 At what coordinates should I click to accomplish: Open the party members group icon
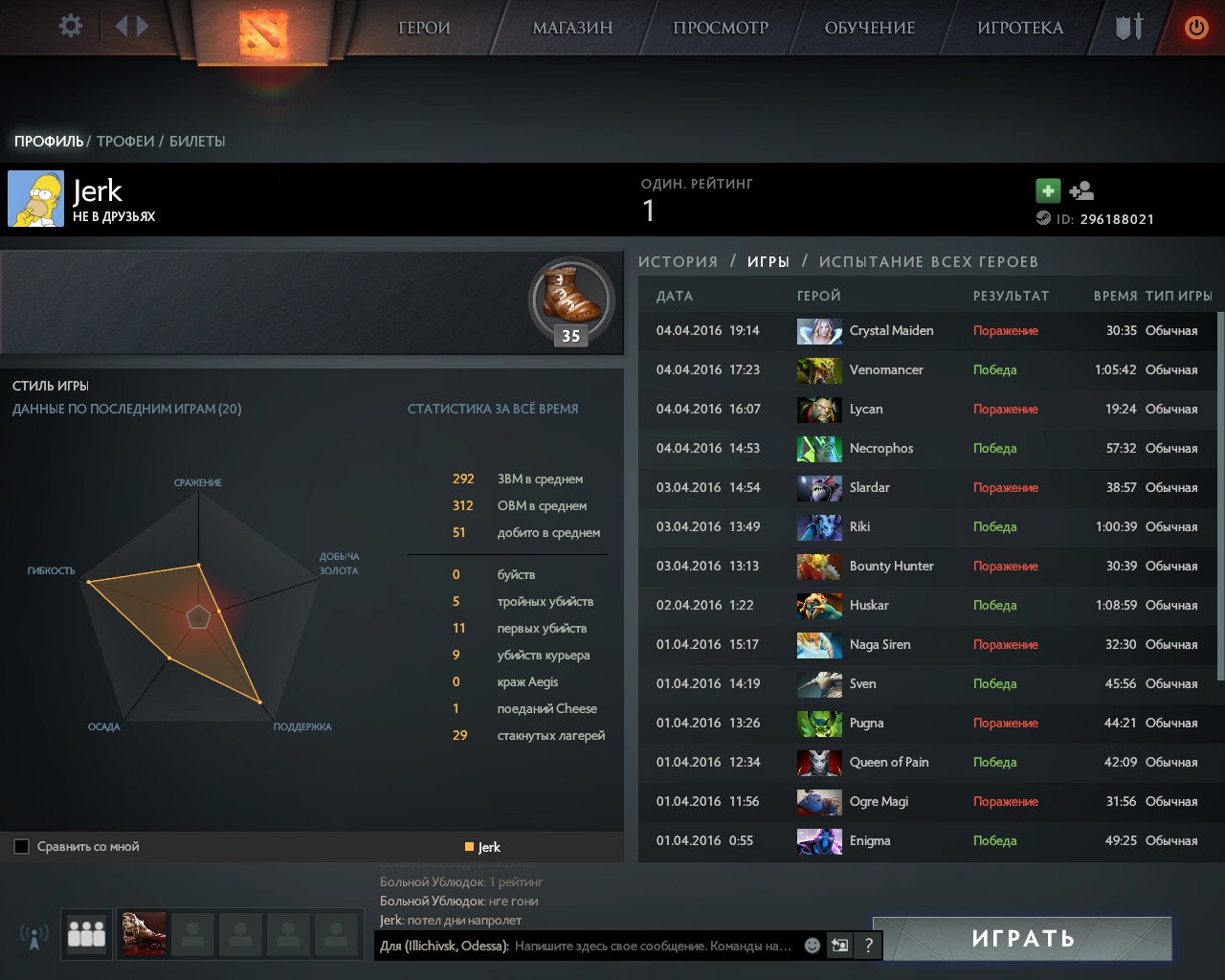[86, 934]
